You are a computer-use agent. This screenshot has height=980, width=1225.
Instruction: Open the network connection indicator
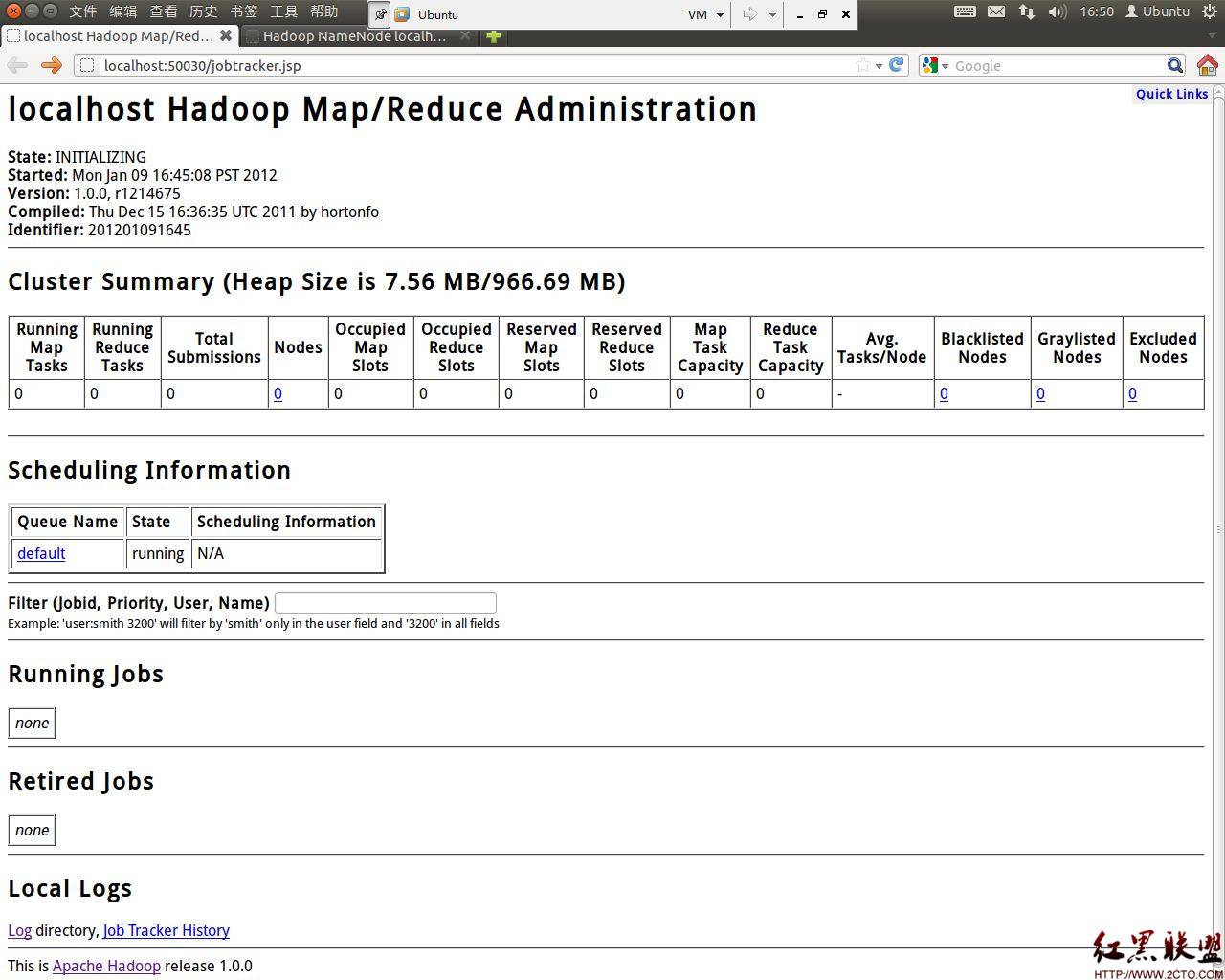[x=1027, y=11]
